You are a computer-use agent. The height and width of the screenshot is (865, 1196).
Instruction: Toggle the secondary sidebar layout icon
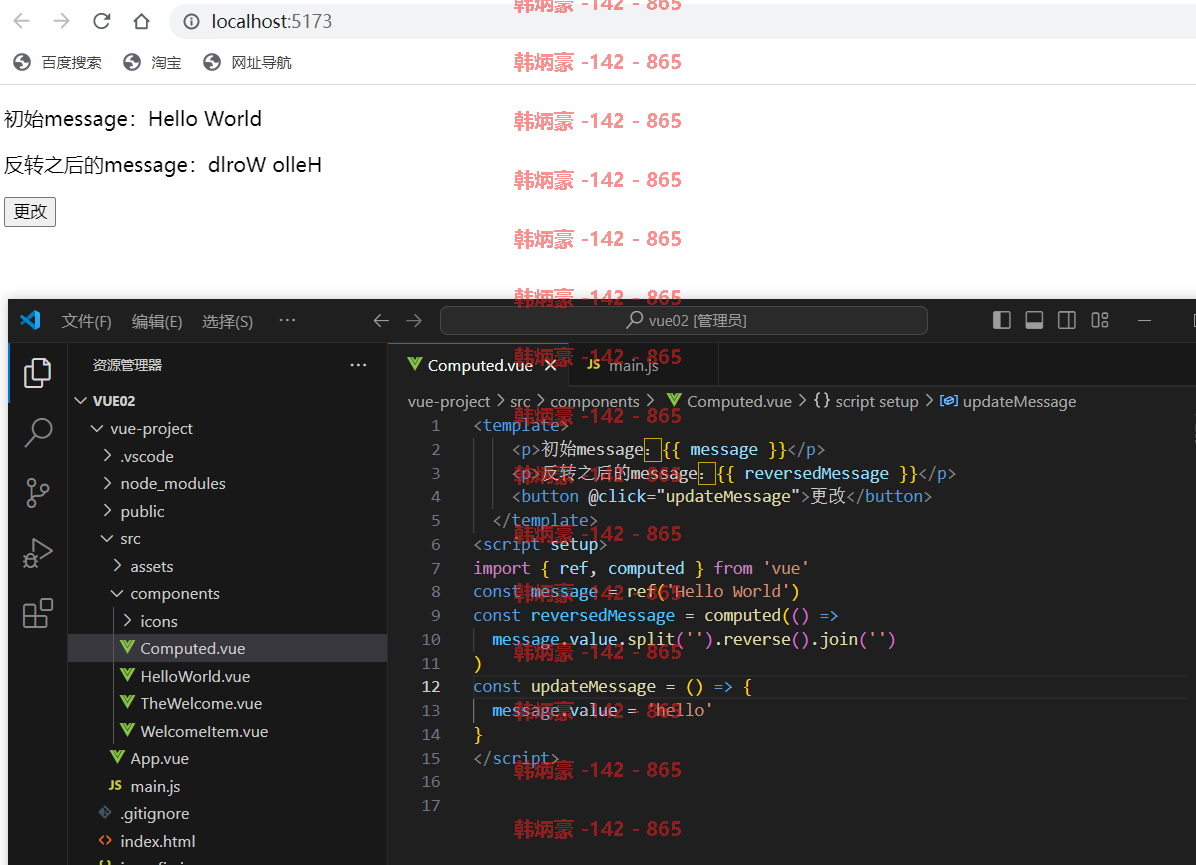(x=1067, y=320)
